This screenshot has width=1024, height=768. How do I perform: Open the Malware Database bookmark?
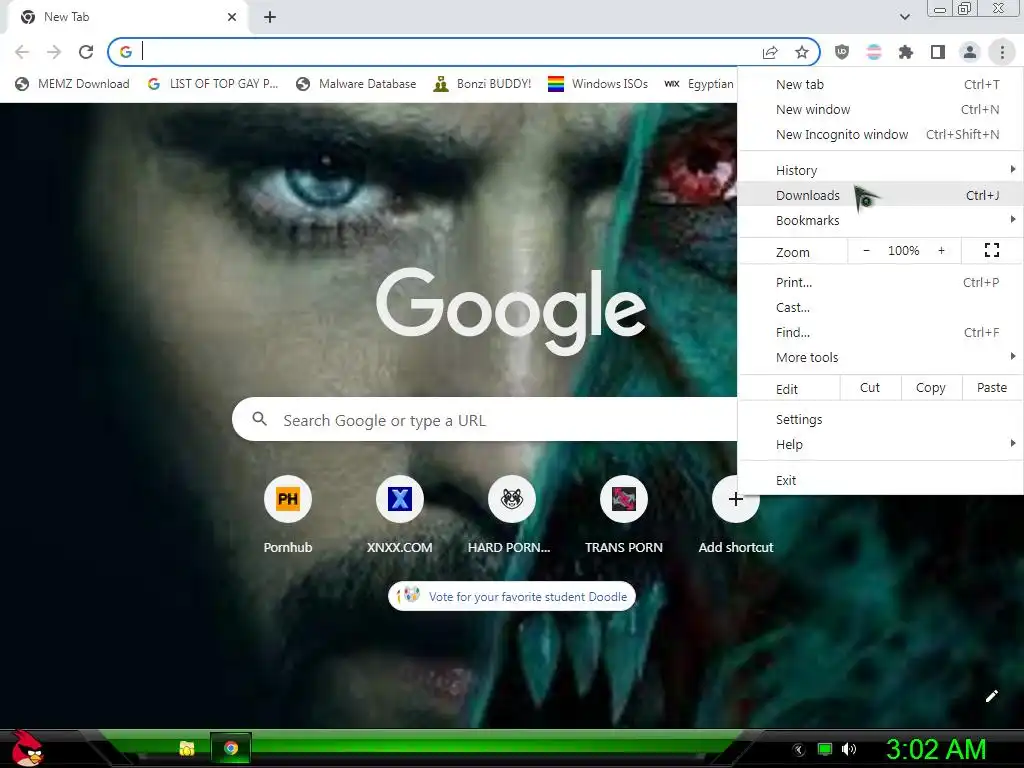[356, 84]
